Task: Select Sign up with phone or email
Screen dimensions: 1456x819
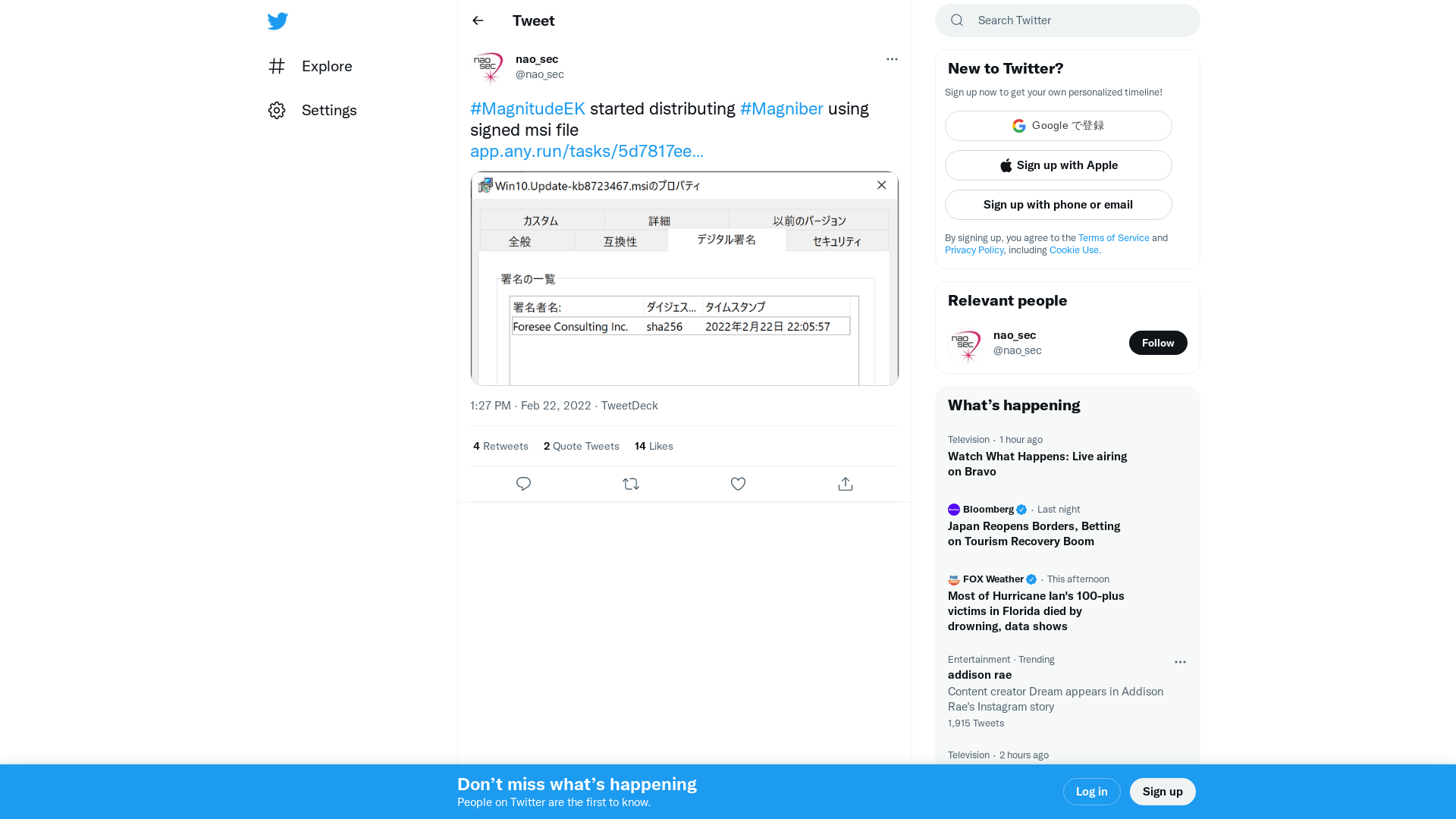Action: 1059,205
